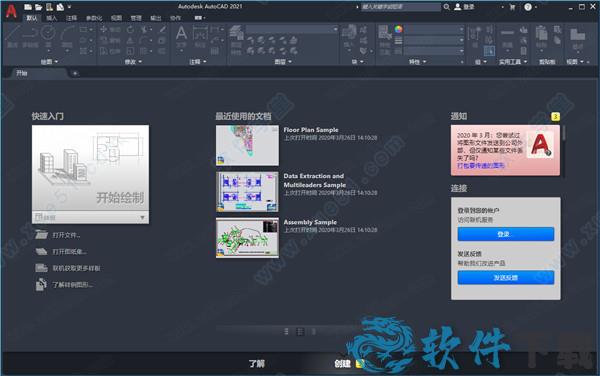This screenshot has width=600, height=376.
Task: Select the Move tool in Modify panel
Action: [103, 29]
